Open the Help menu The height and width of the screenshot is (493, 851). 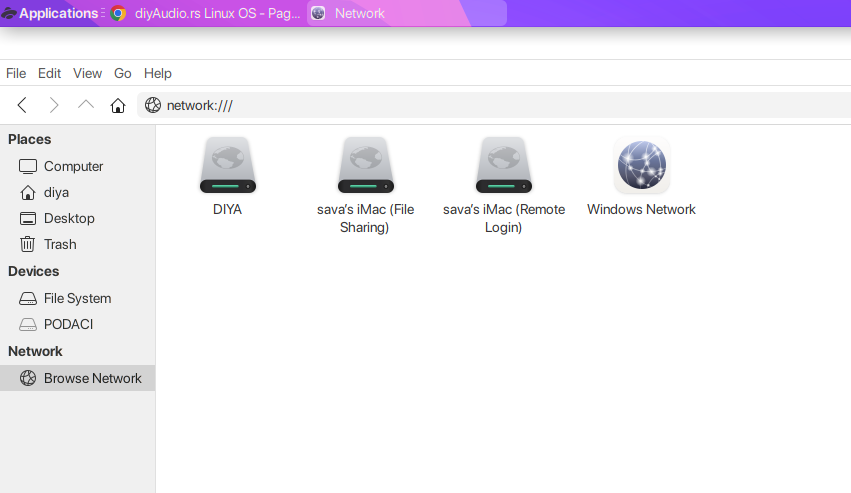click(157, 73)
